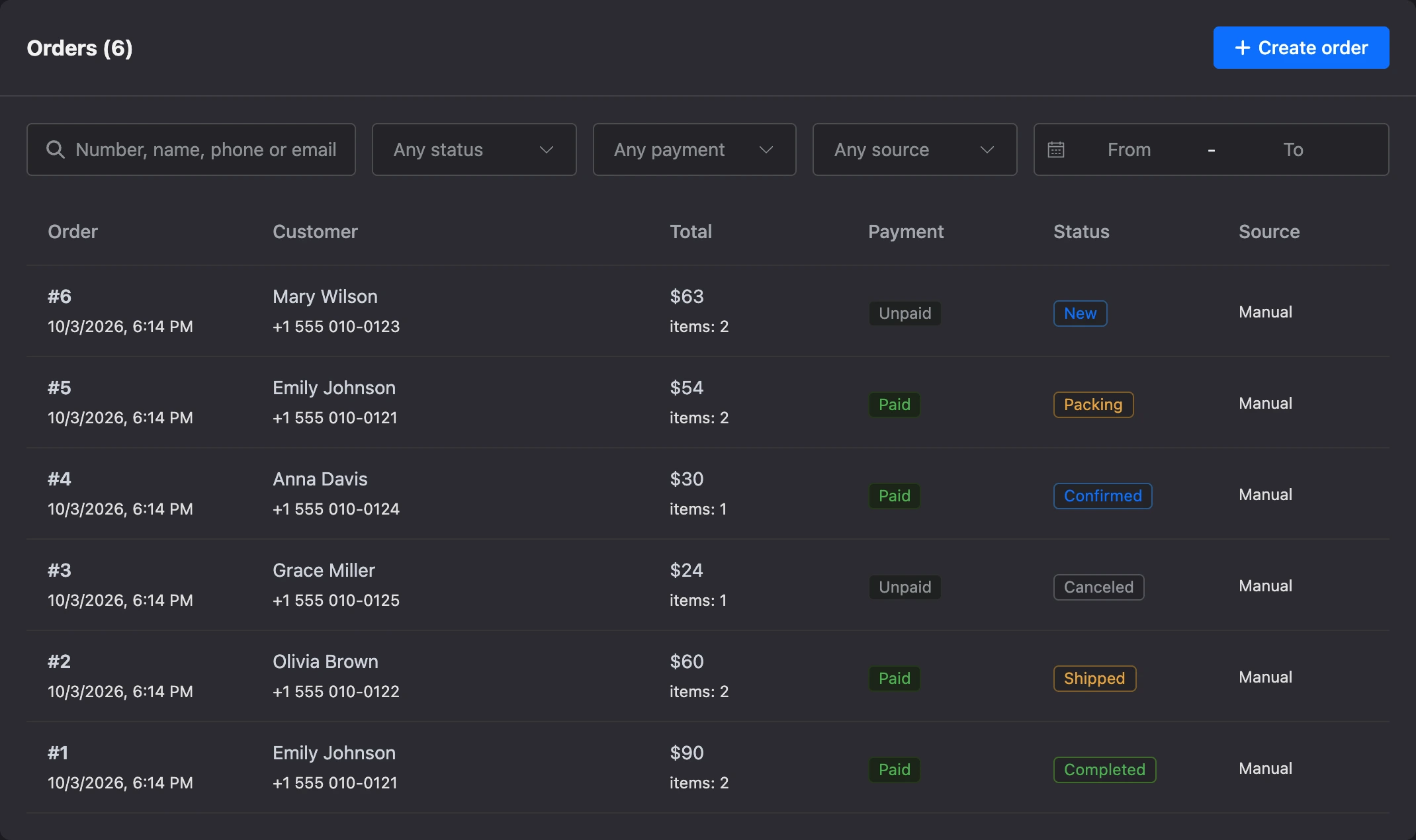Click the Status column header
The width and height of the screenshot is (1416, 840).
[x=1081, y=231]
